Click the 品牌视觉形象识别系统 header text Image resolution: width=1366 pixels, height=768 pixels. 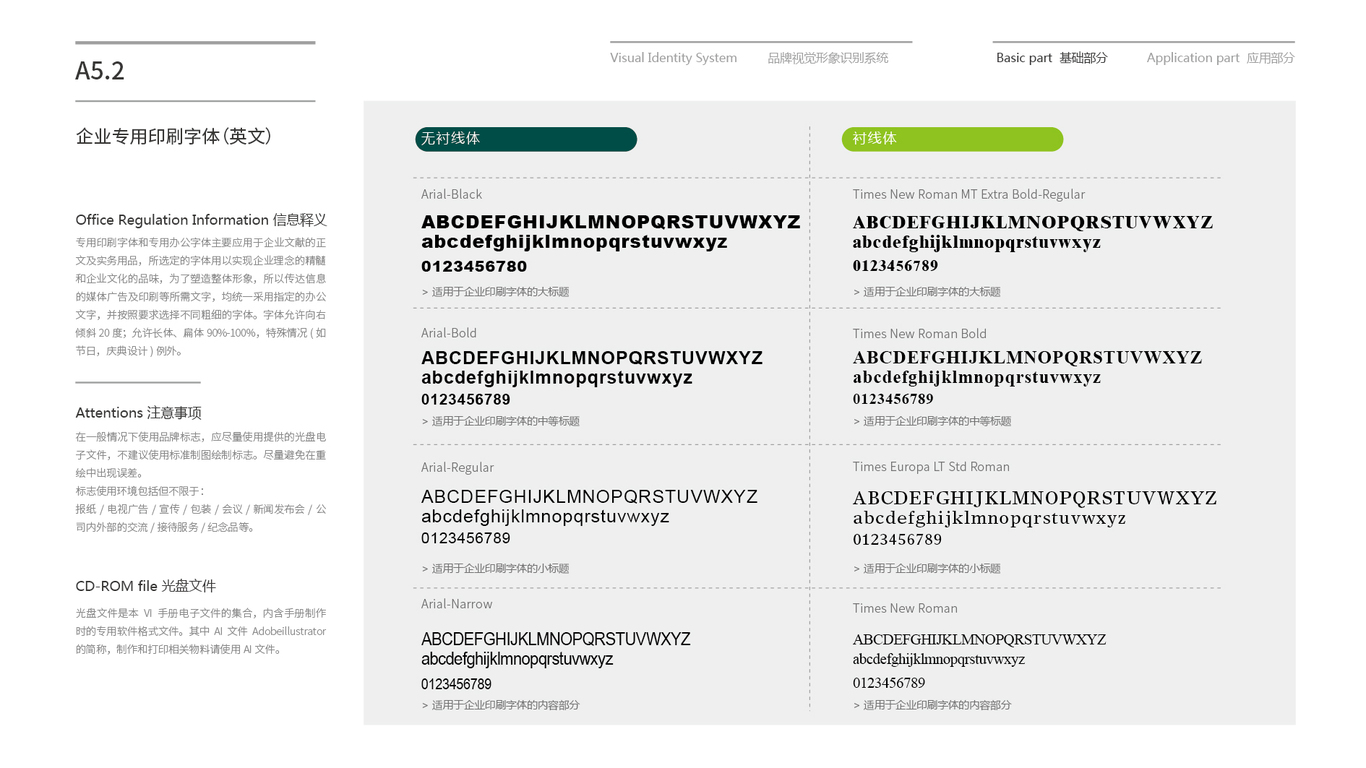(828, 58)
